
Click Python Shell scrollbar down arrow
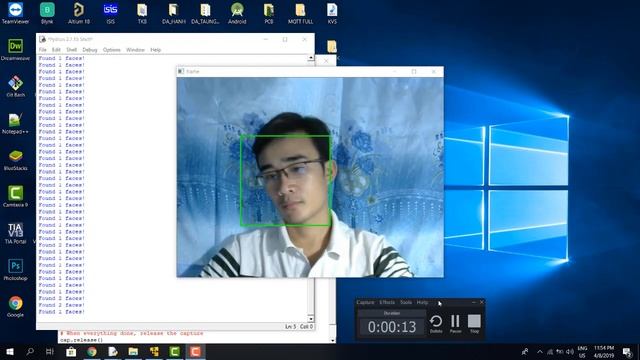311,319
